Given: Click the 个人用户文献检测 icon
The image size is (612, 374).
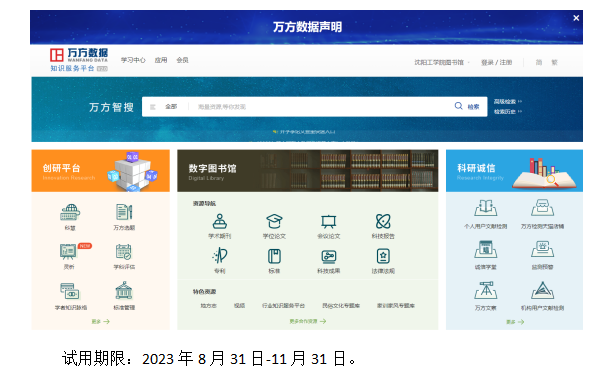Looking at the screenshot, I should 486,208.
